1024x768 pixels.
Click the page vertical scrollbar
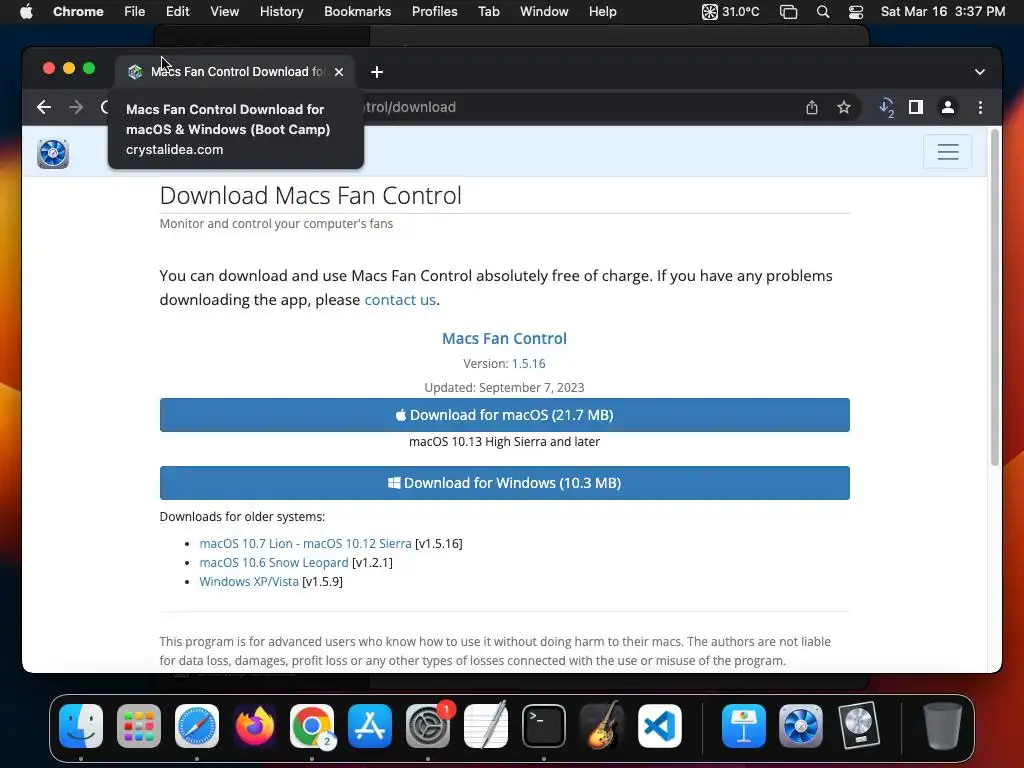[995, 298]
